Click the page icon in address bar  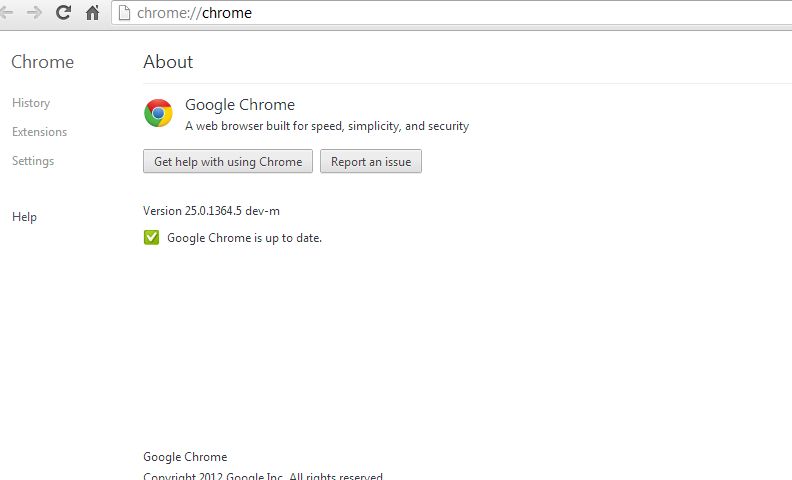(124, 13)
